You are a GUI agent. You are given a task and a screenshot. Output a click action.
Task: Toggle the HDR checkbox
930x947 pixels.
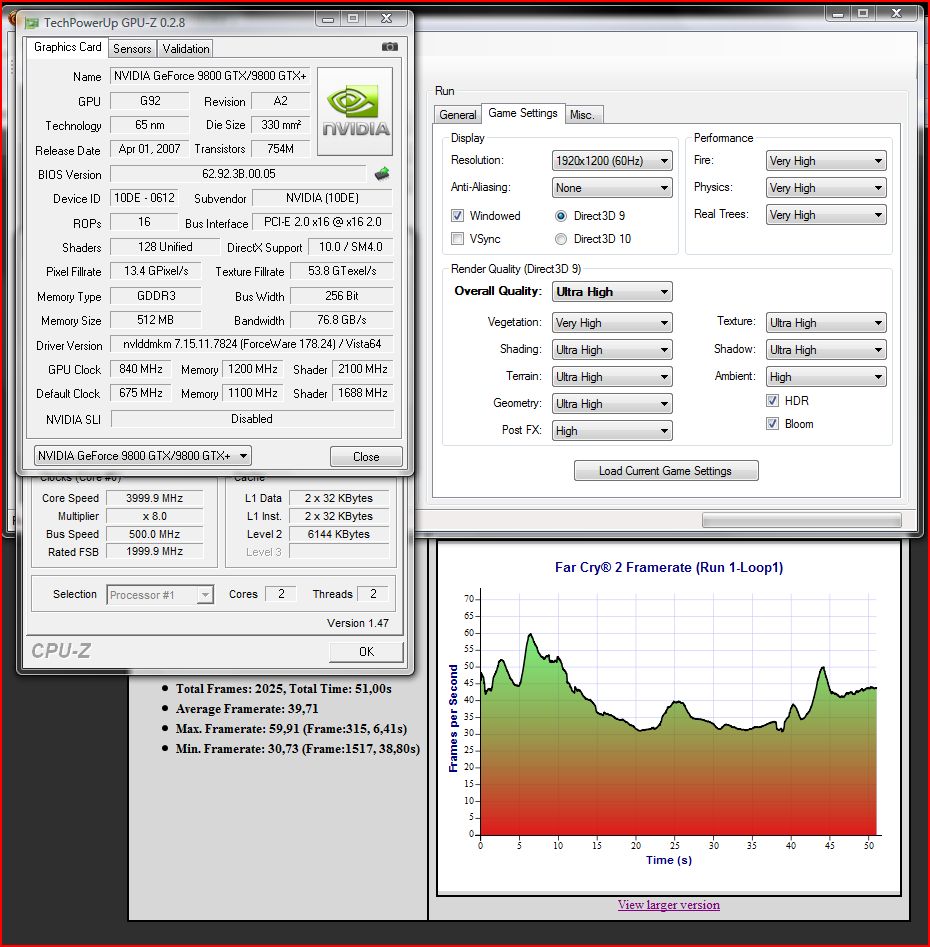(x=772, y=400)
